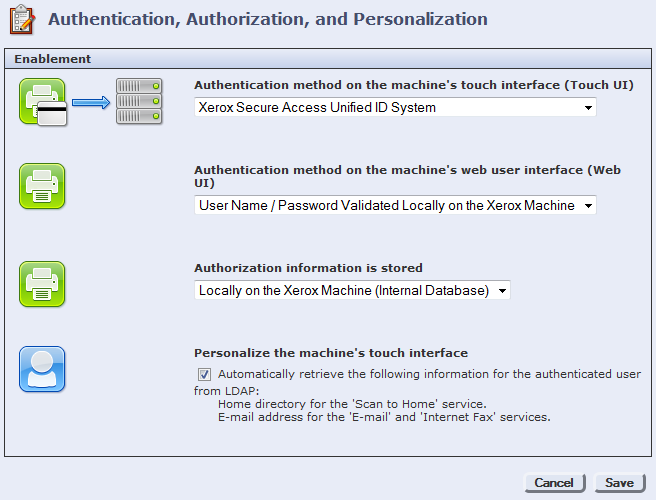Expand the Authorization information storage dropdown

tap(352, 290)
